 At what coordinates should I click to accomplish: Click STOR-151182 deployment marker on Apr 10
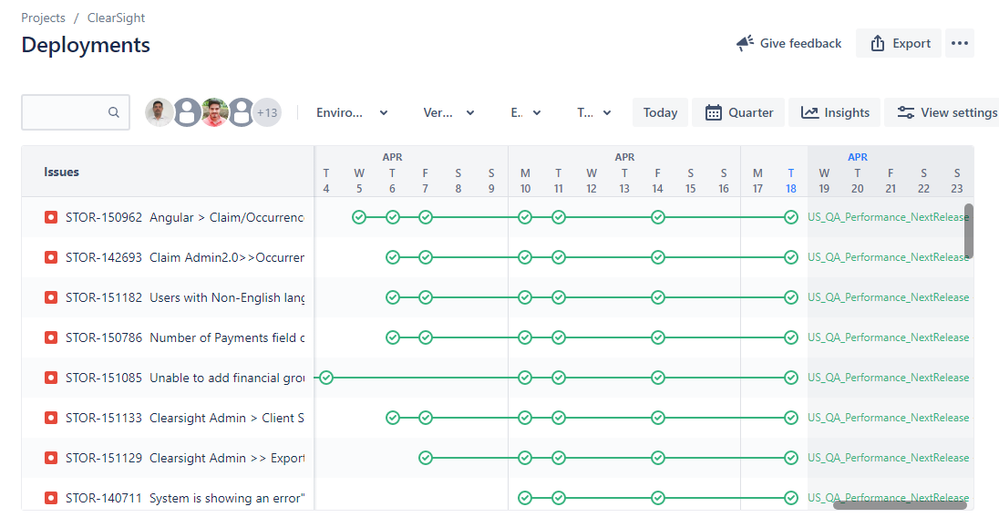coord(525,298)
